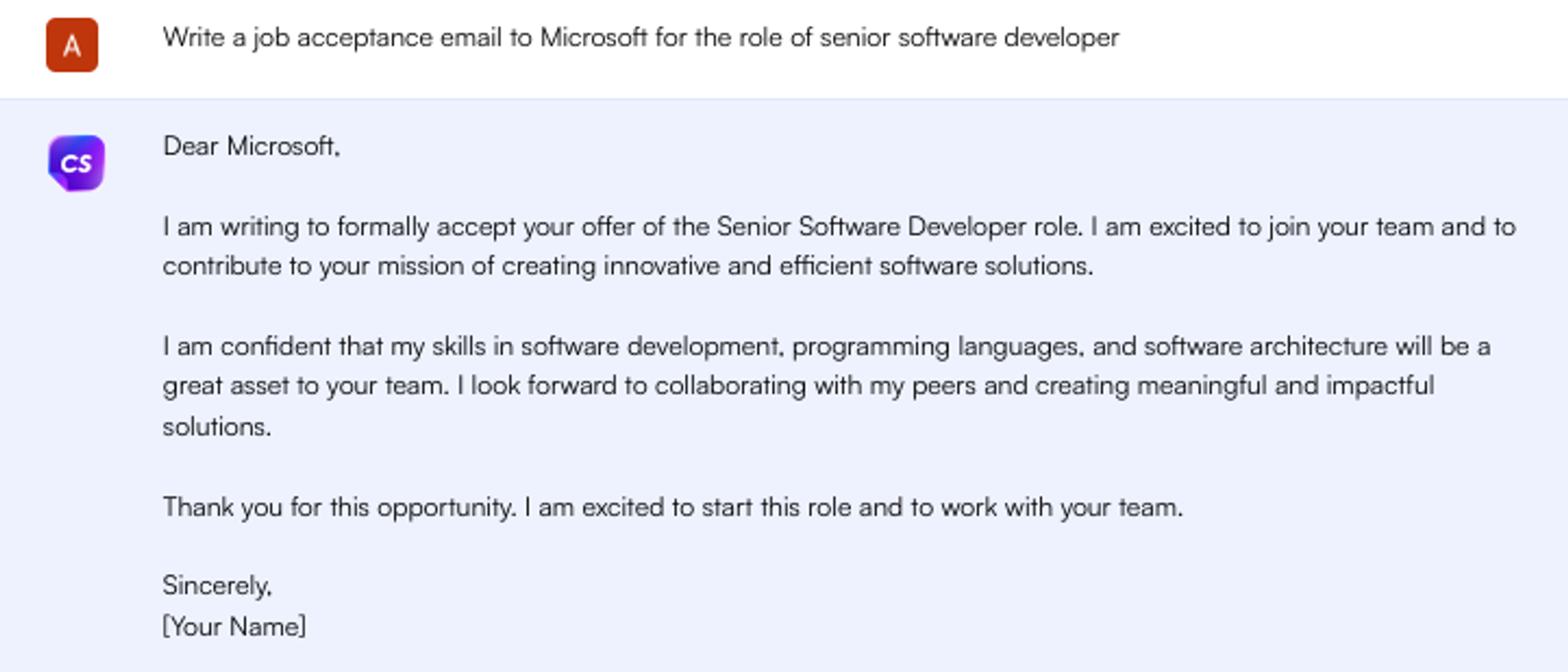Screen dimensions: 1568x672
Task: Click 'I am excited to start this role'
Action: [688, 507]
